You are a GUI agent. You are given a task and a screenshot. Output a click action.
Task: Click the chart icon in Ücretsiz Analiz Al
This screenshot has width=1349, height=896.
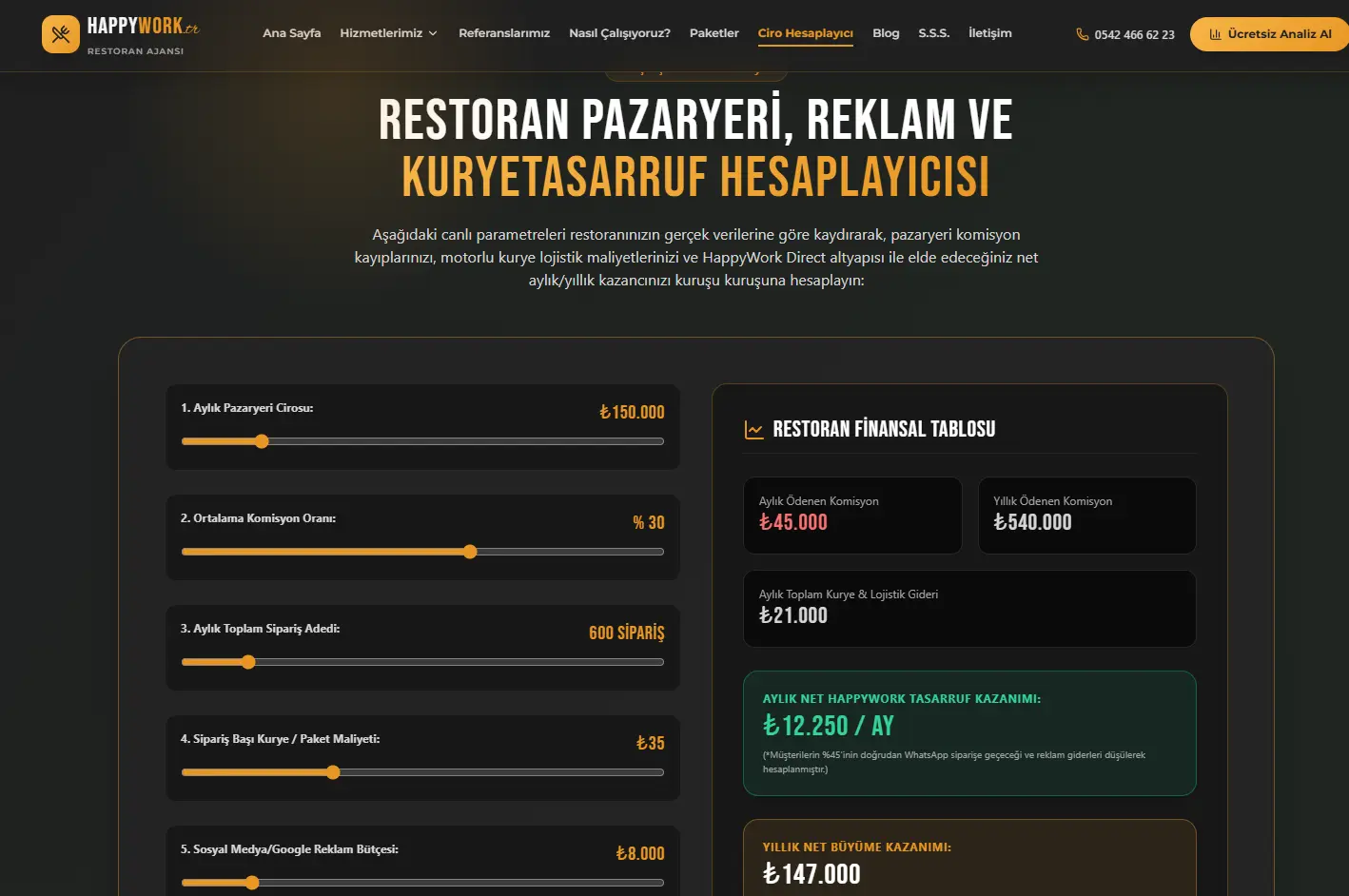point(1215,34)
